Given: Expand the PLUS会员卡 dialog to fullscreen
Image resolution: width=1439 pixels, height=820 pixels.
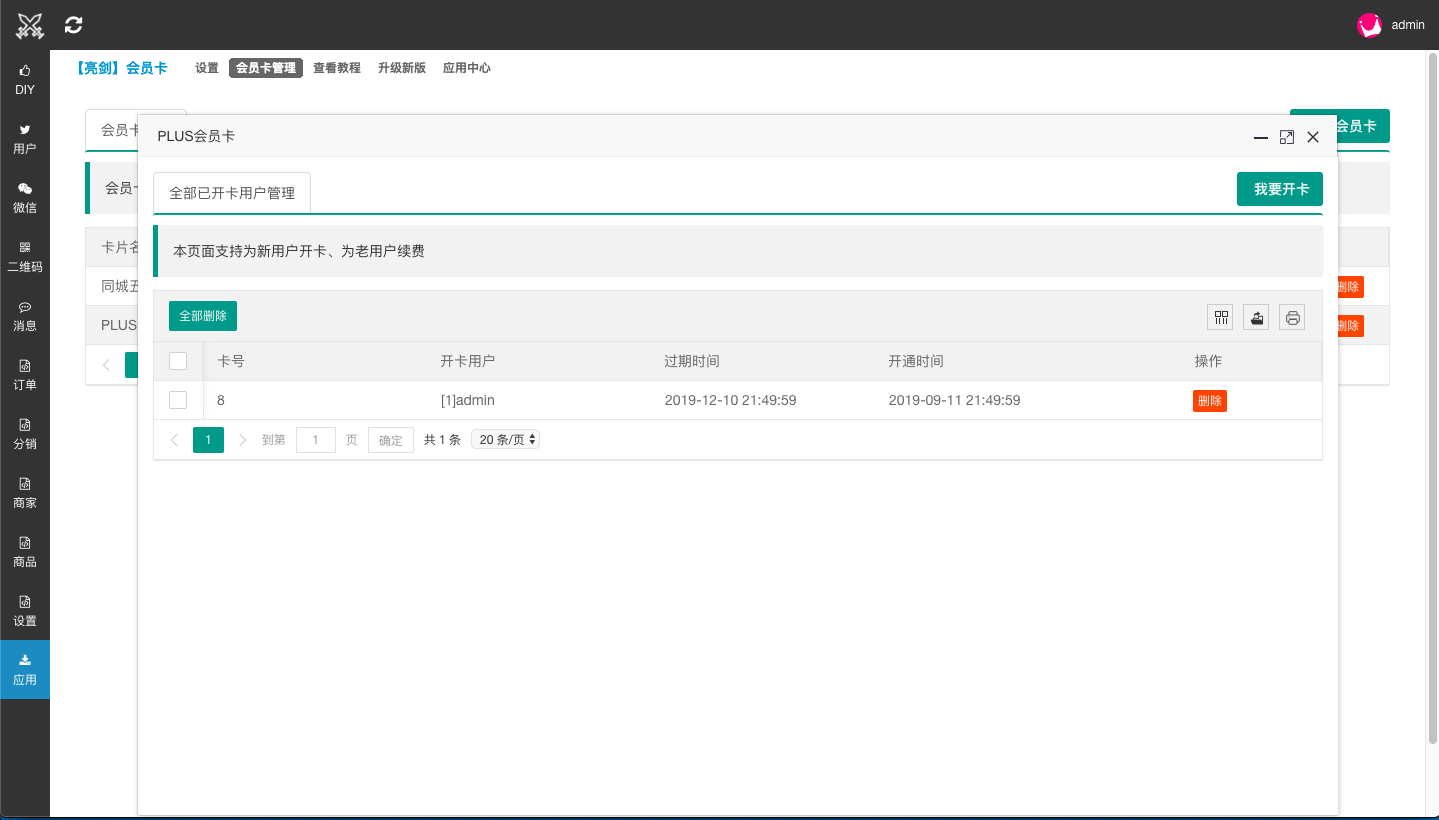Looking at the screenshot, I should click(x=1287, y=137).
